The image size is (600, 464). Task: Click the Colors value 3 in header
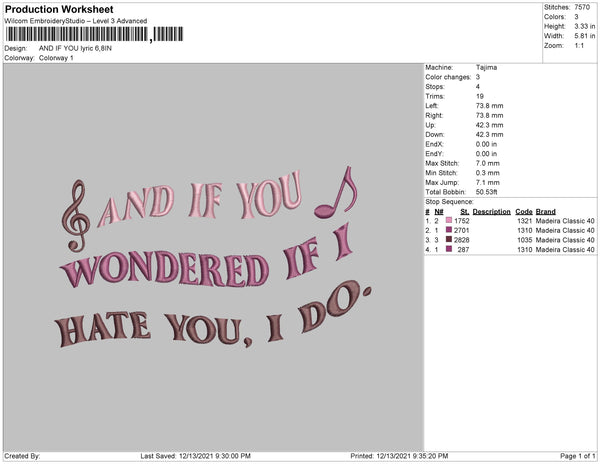576,17
